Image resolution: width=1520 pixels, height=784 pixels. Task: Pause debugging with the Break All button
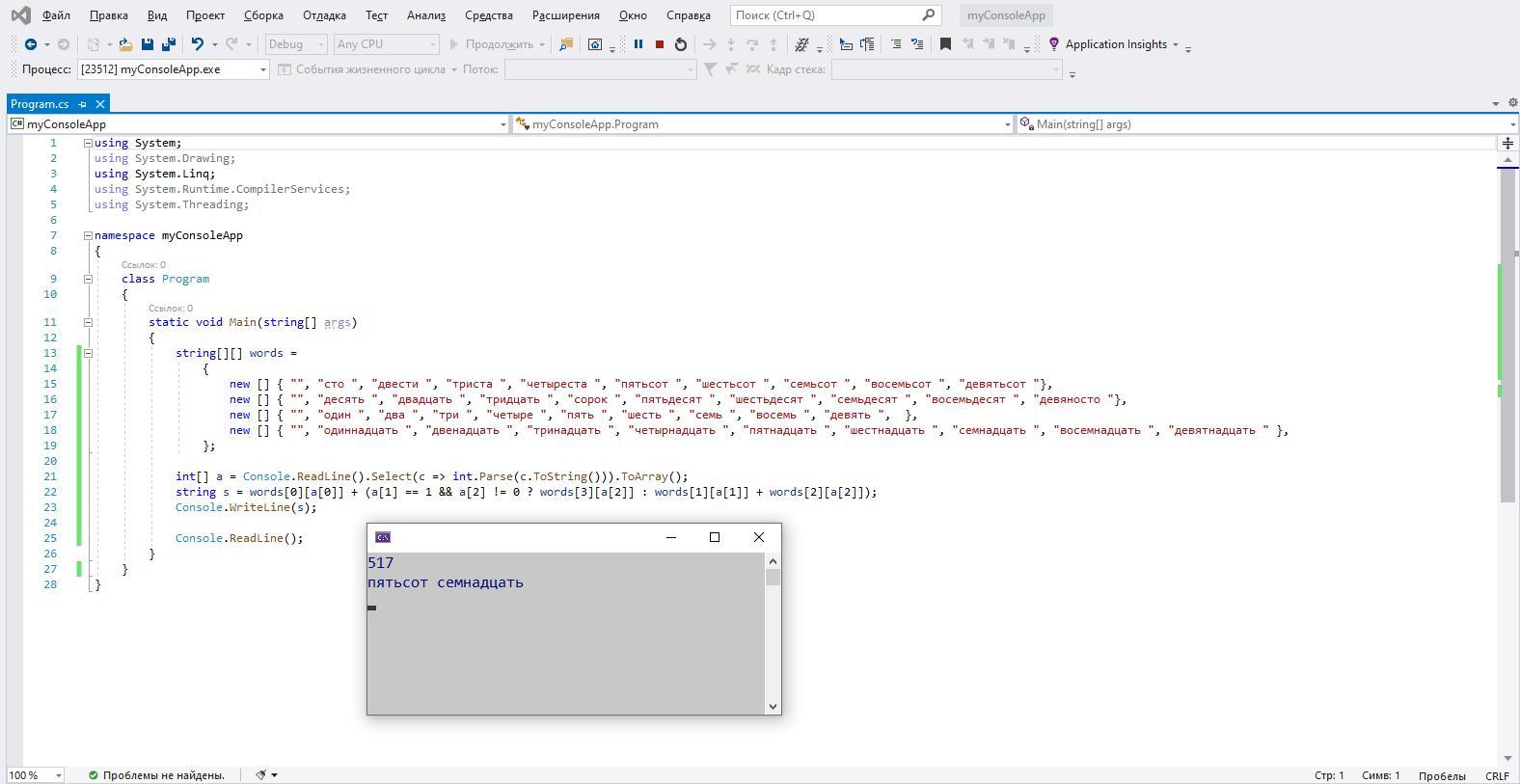(638, 44)
